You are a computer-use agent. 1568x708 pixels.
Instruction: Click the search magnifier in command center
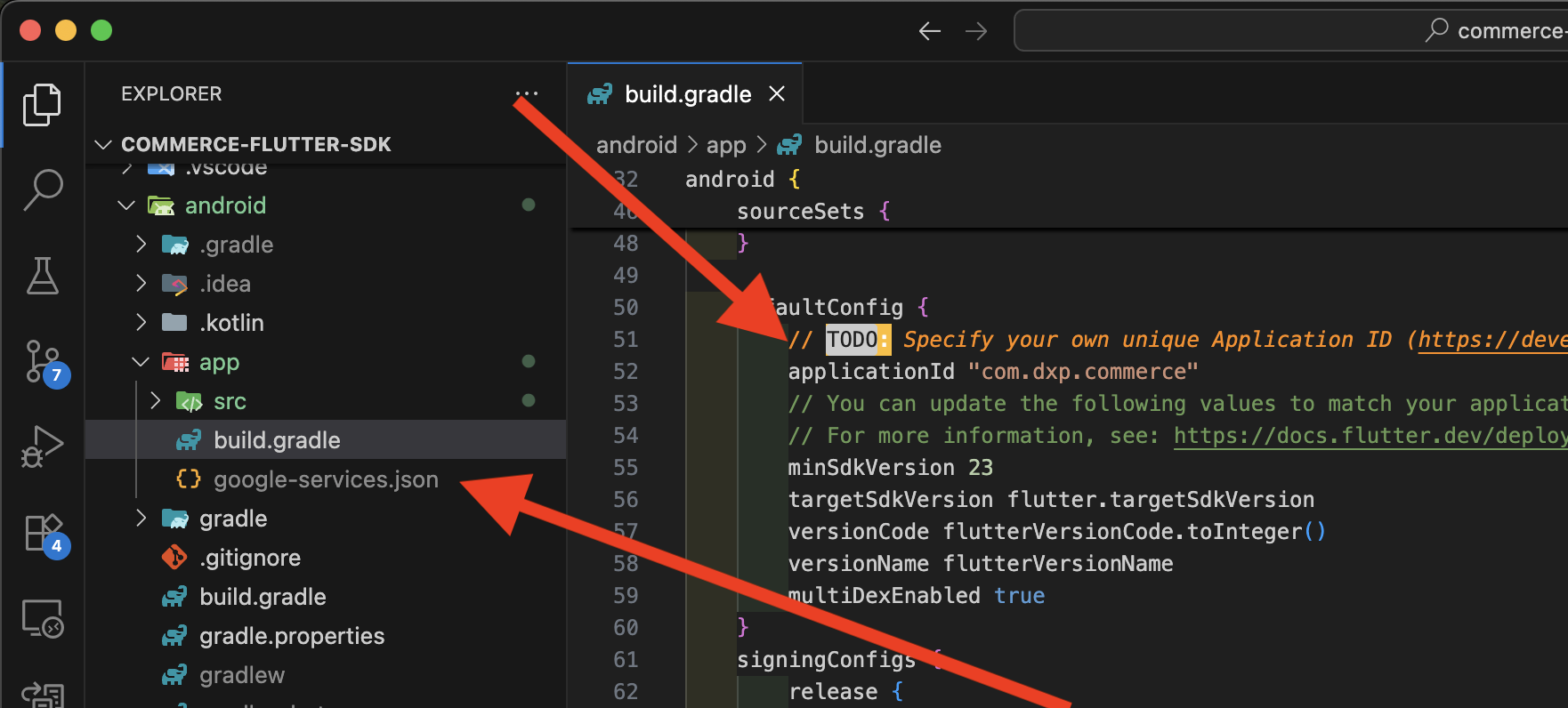point(1436,30)
